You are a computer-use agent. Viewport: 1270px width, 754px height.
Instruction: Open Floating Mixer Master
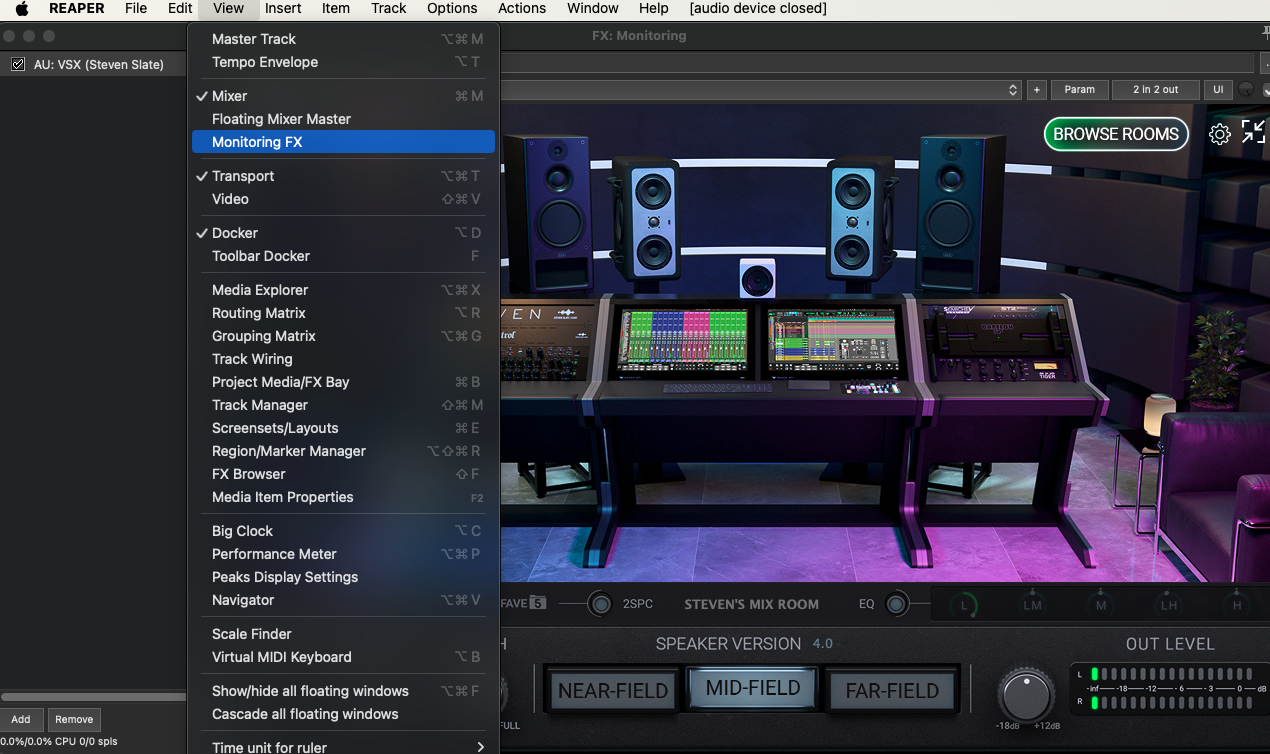pos(343,119)
